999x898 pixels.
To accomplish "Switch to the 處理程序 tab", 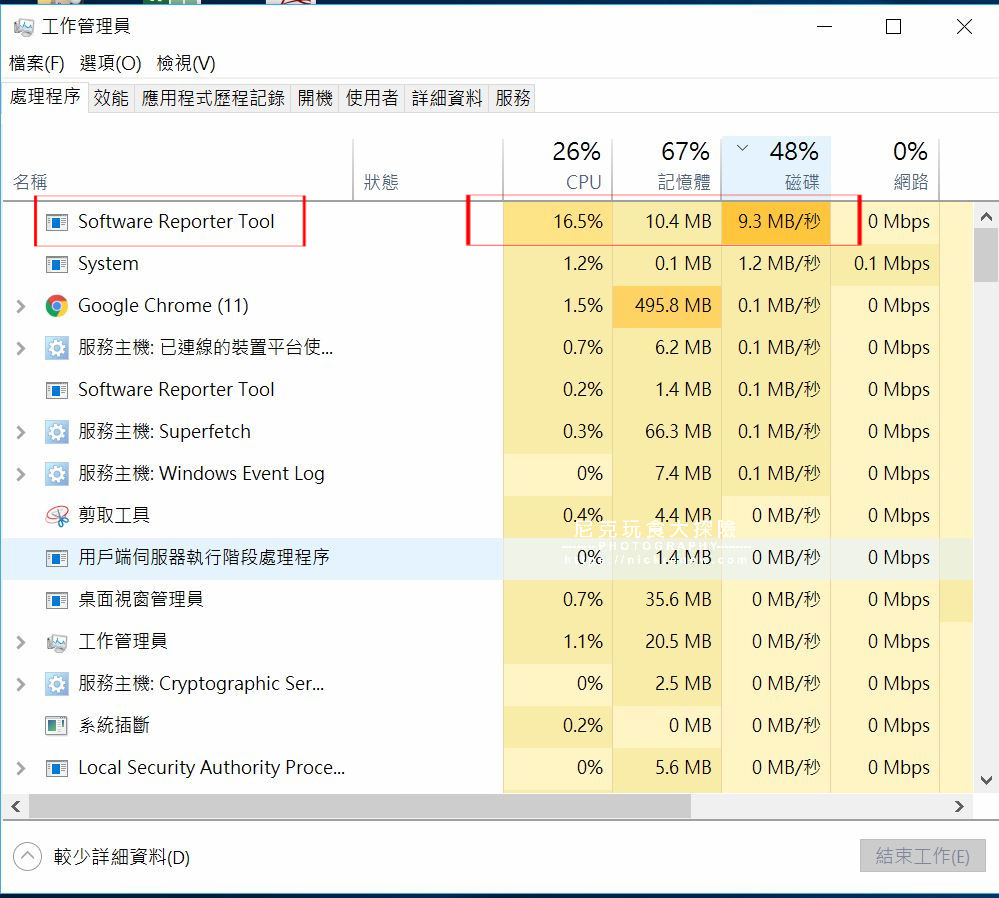I will 45,97.
